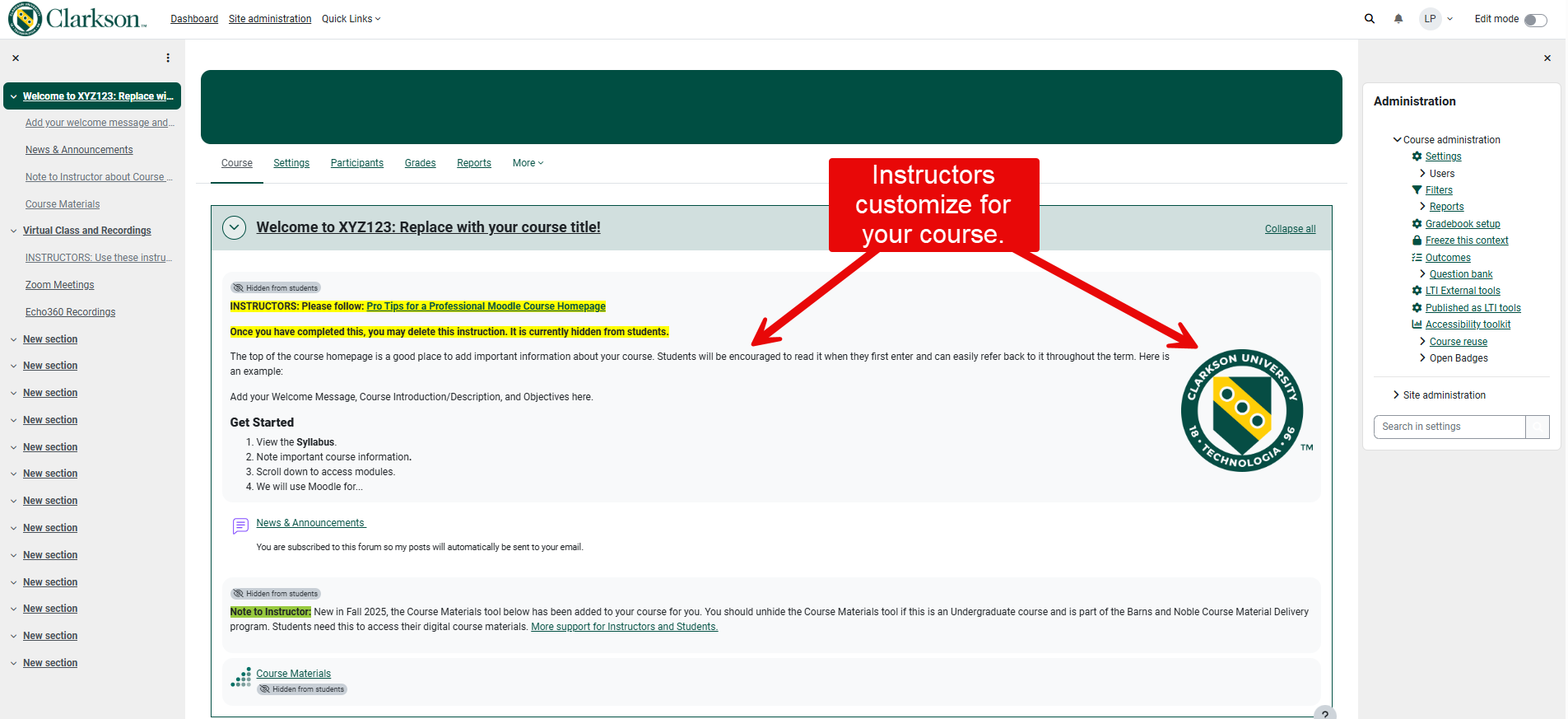Collapse Welcome section chevron in course index
Image resolution: width=1568 pixels, height=719 pixels.
14,96
